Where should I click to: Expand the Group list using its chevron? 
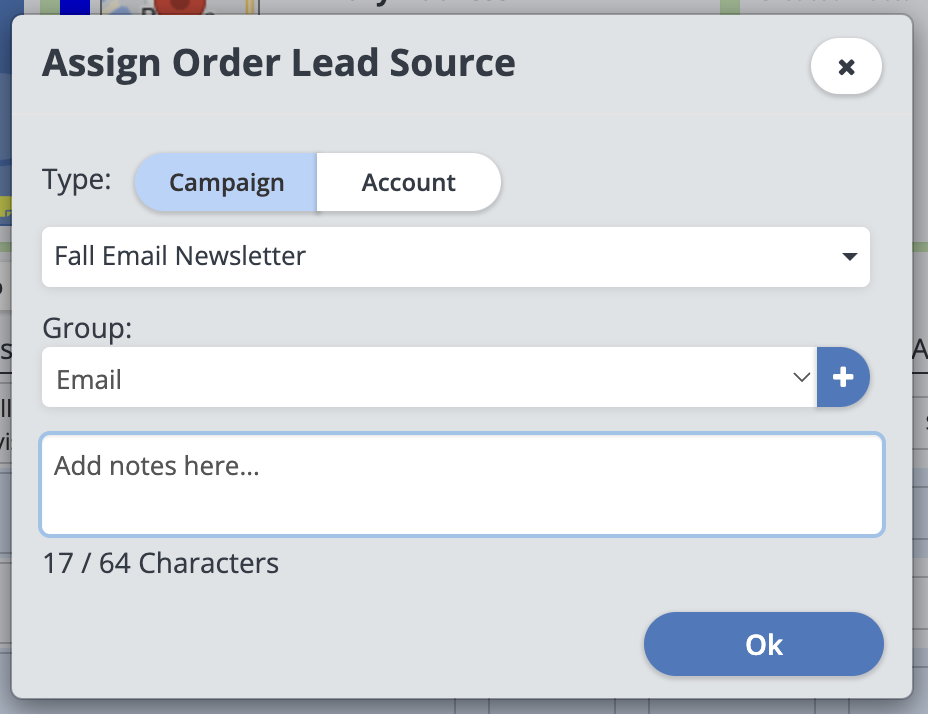[x=801, y=378]
